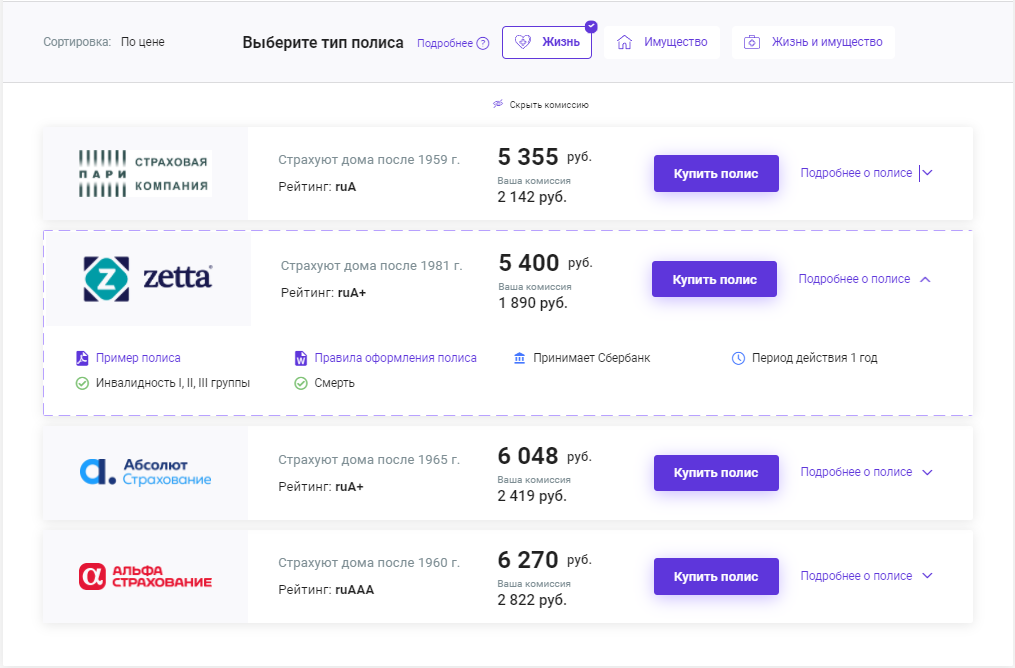Select the Жизнь policy type
Screen dimensions: 1015x668
(x=547, y=42)
